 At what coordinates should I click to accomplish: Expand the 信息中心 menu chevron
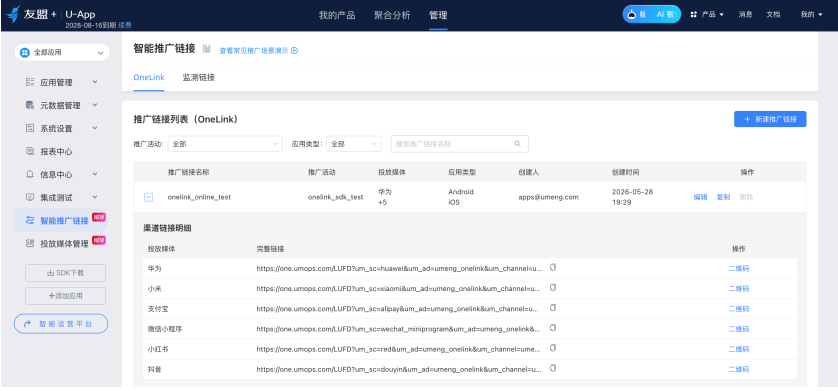[x=95, y=174]
